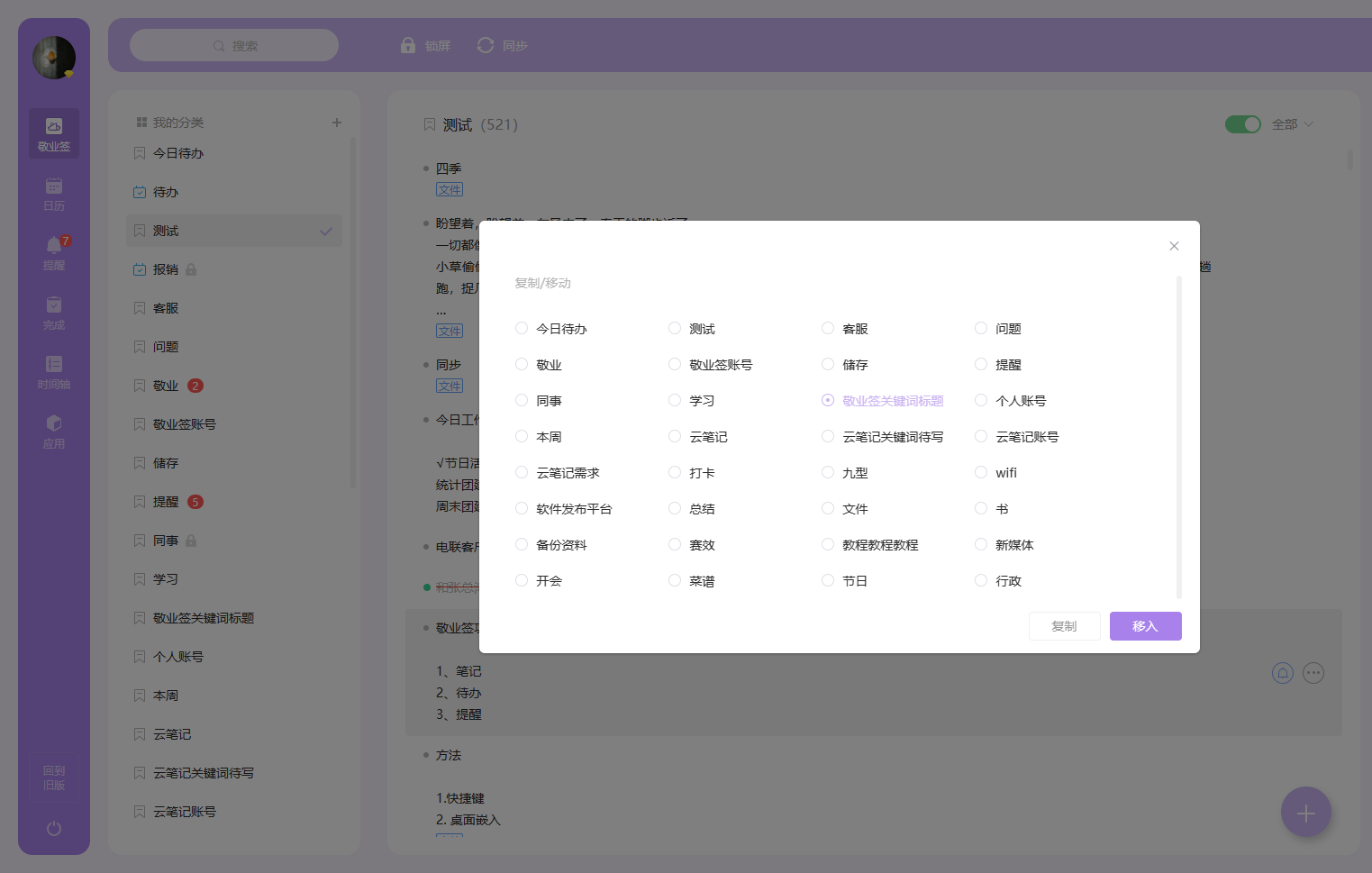
Task: Select 问题 radio option in dialog
Action: [981, 328]
